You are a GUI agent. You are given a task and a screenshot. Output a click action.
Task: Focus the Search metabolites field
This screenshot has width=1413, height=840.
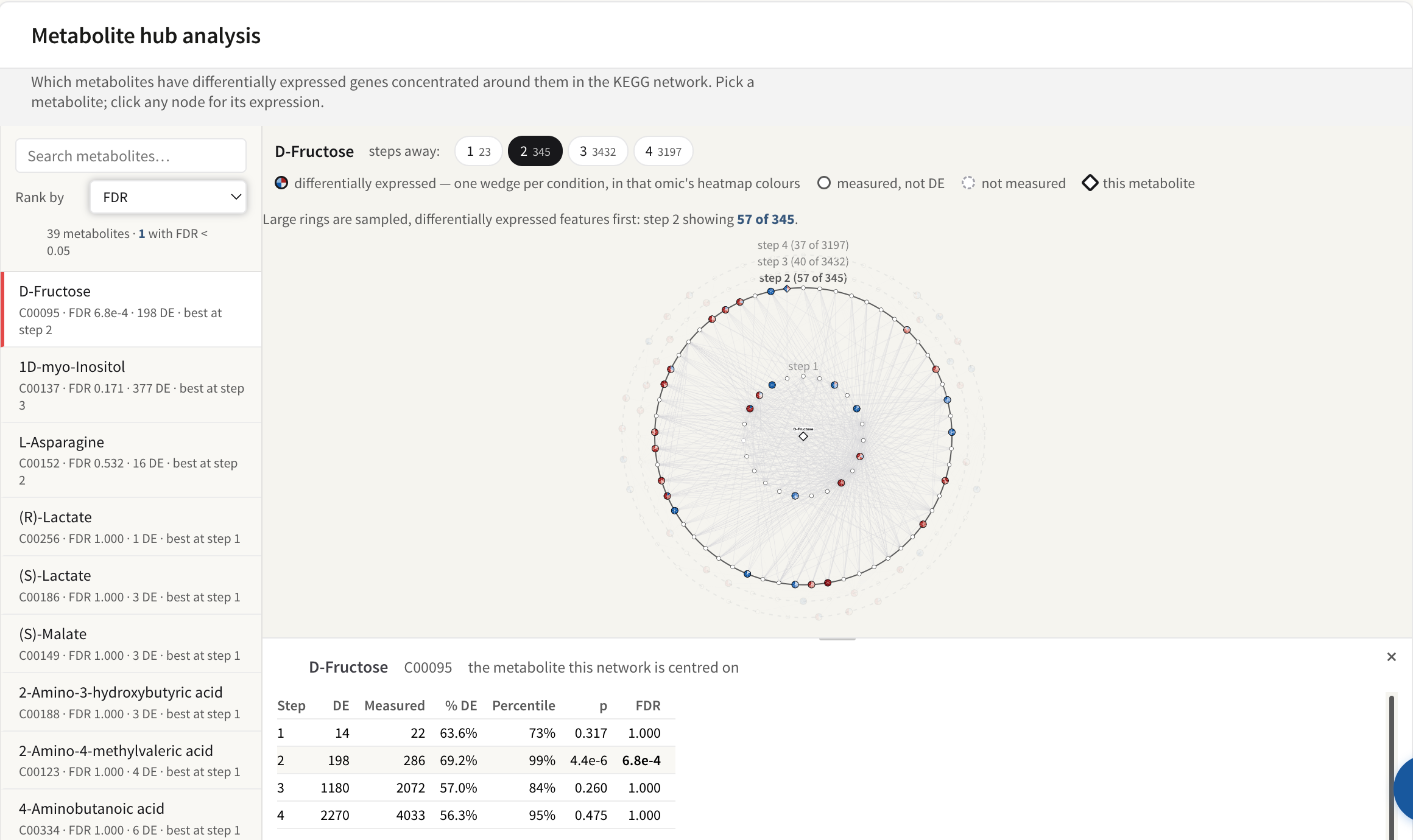coord(131,156)
